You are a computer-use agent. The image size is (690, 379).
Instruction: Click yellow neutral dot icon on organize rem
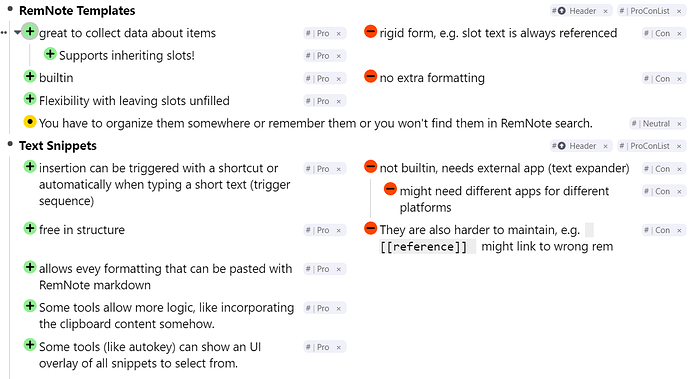(29, 121)
